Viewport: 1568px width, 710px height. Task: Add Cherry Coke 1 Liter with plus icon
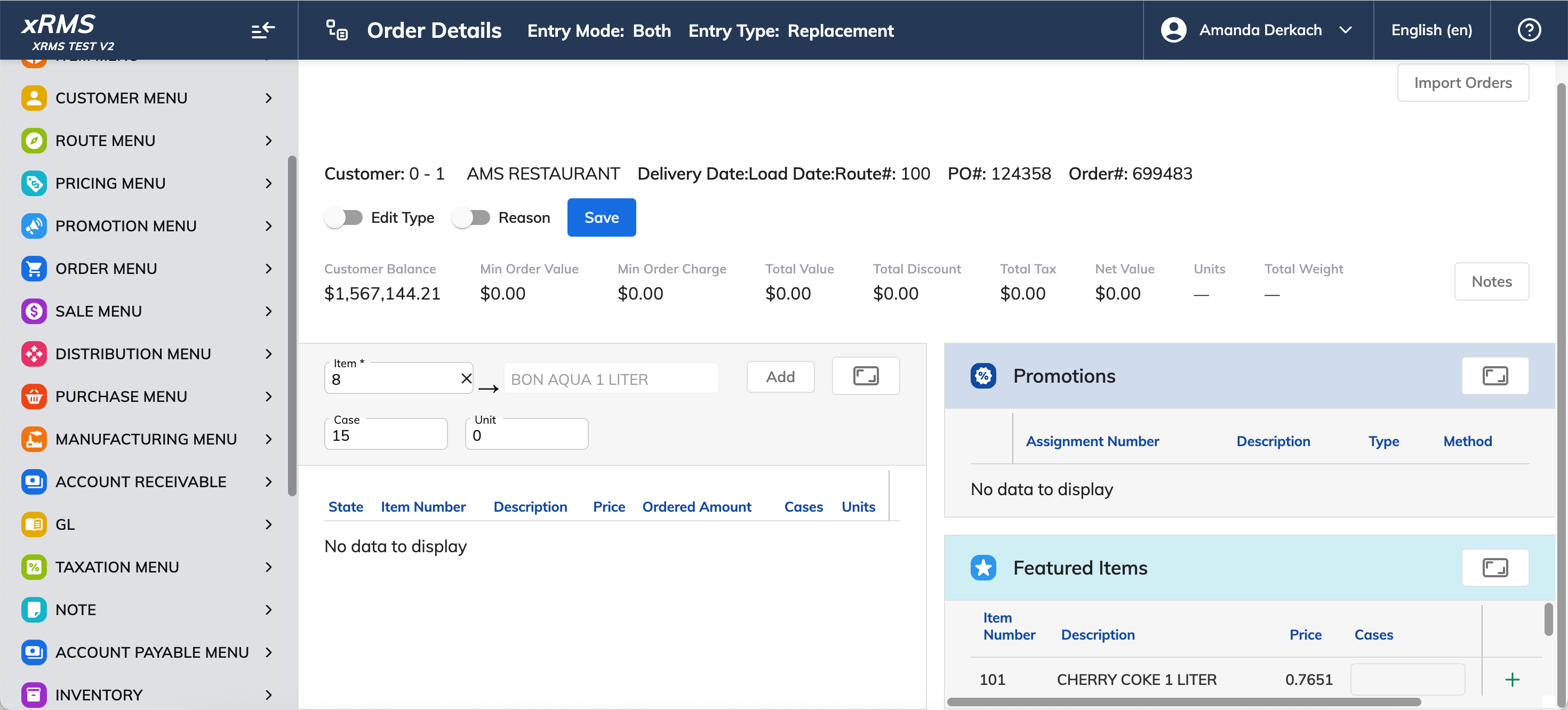pos(1512,679)
